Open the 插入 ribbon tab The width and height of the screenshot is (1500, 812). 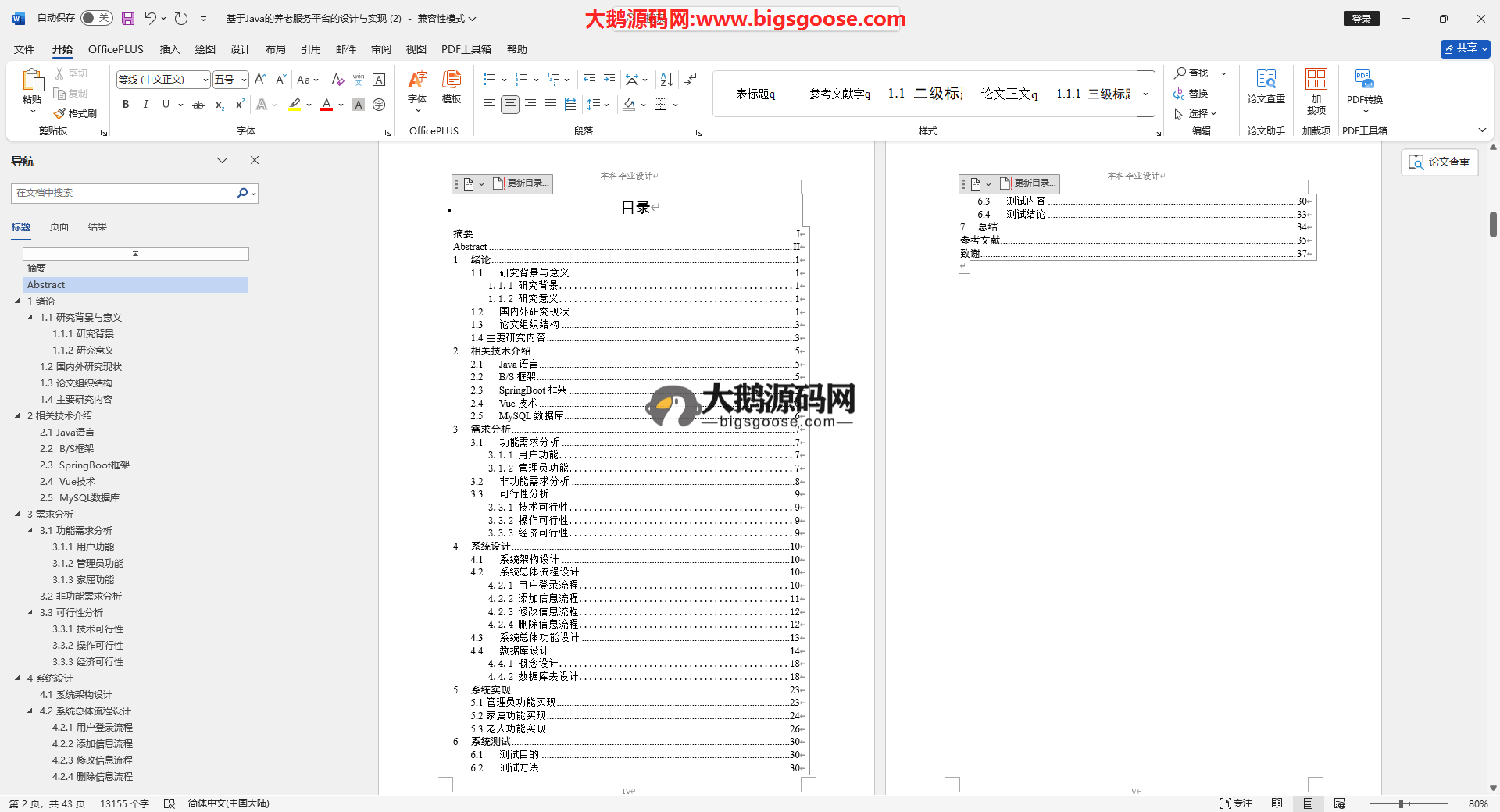[170, 49]
